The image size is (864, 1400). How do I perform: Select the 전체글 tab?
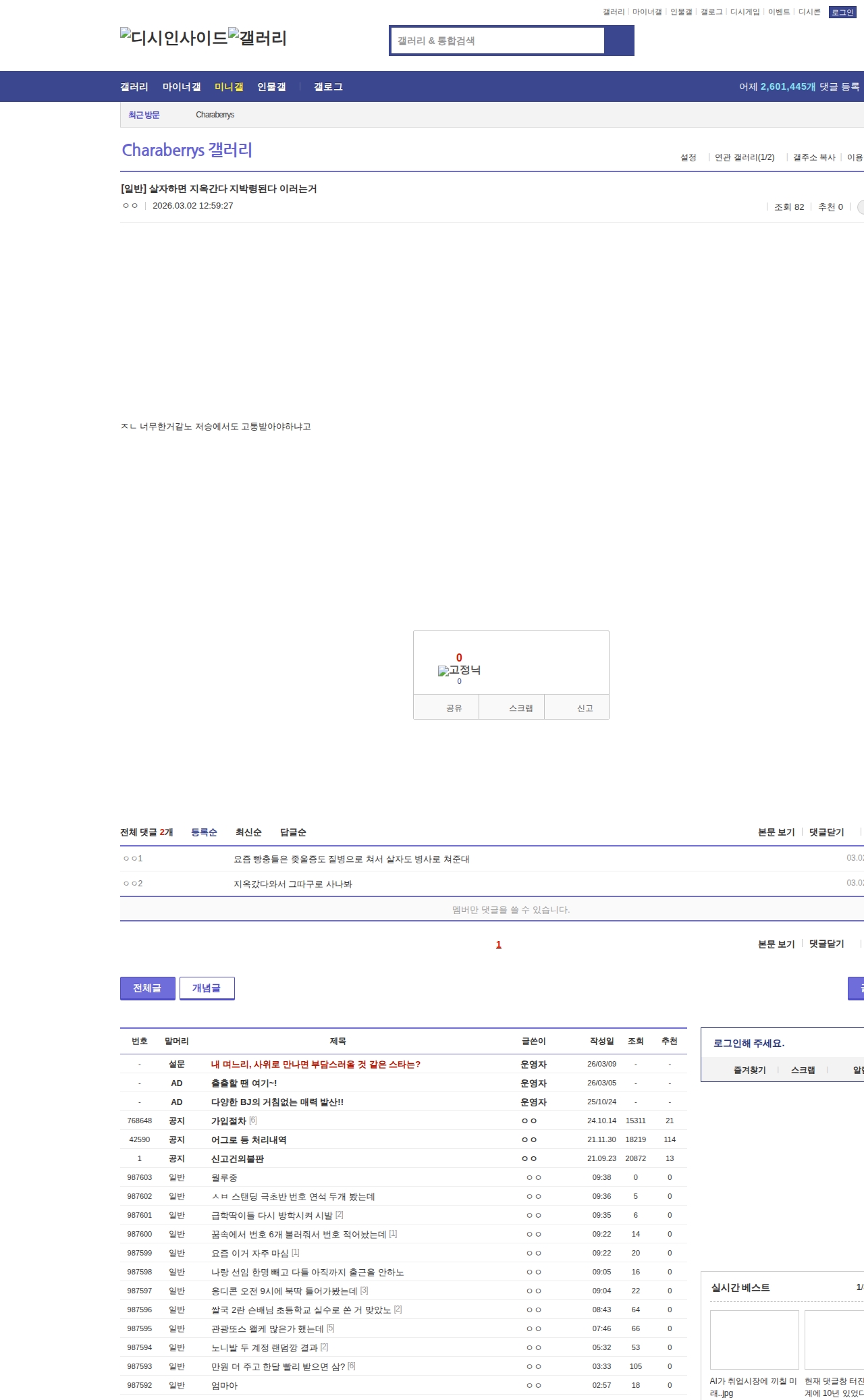tap(147, 988)
